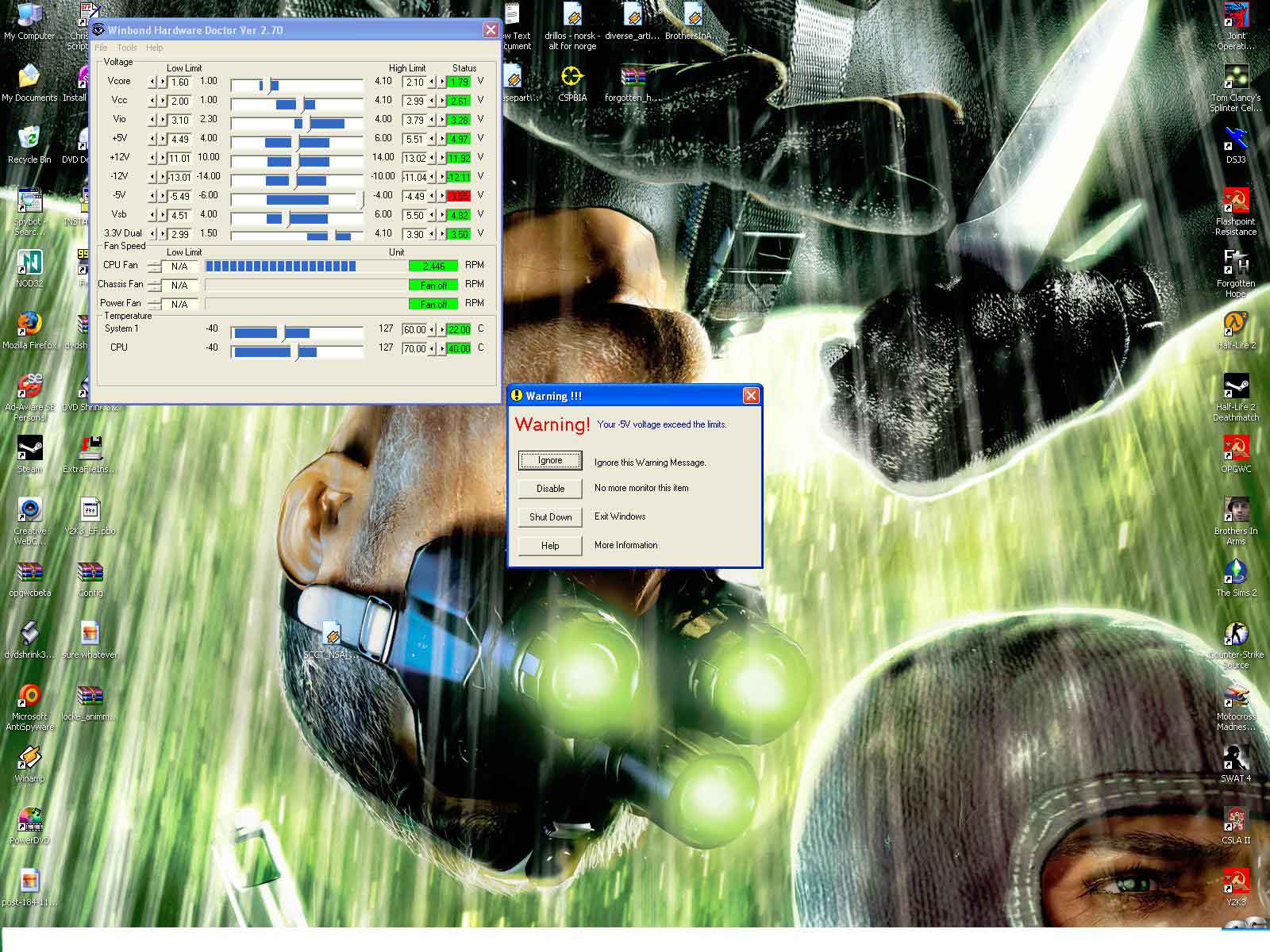Viewport: 1270px width, 952px height.
Task: Increase -5V high limit with right arrow
Action: 442,196
